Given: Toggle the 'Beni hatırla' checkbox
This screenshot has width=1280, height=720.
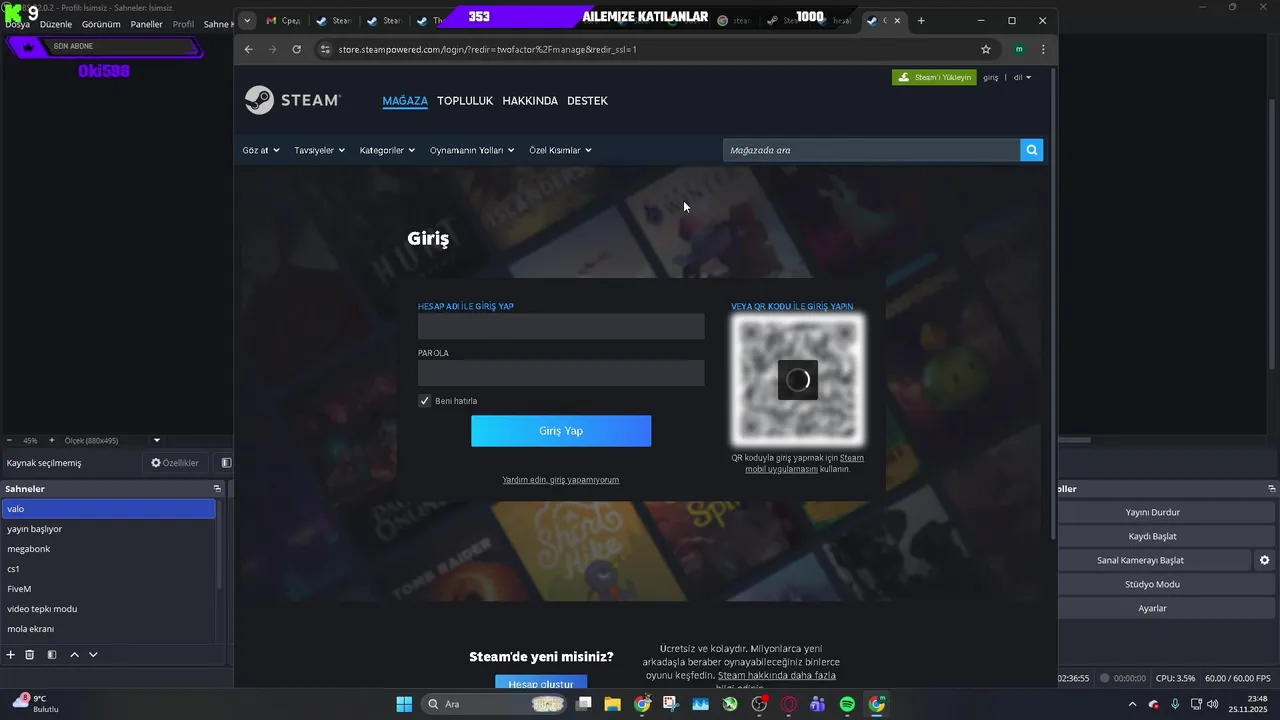Looking at the screenshot, I should [424, 401].
